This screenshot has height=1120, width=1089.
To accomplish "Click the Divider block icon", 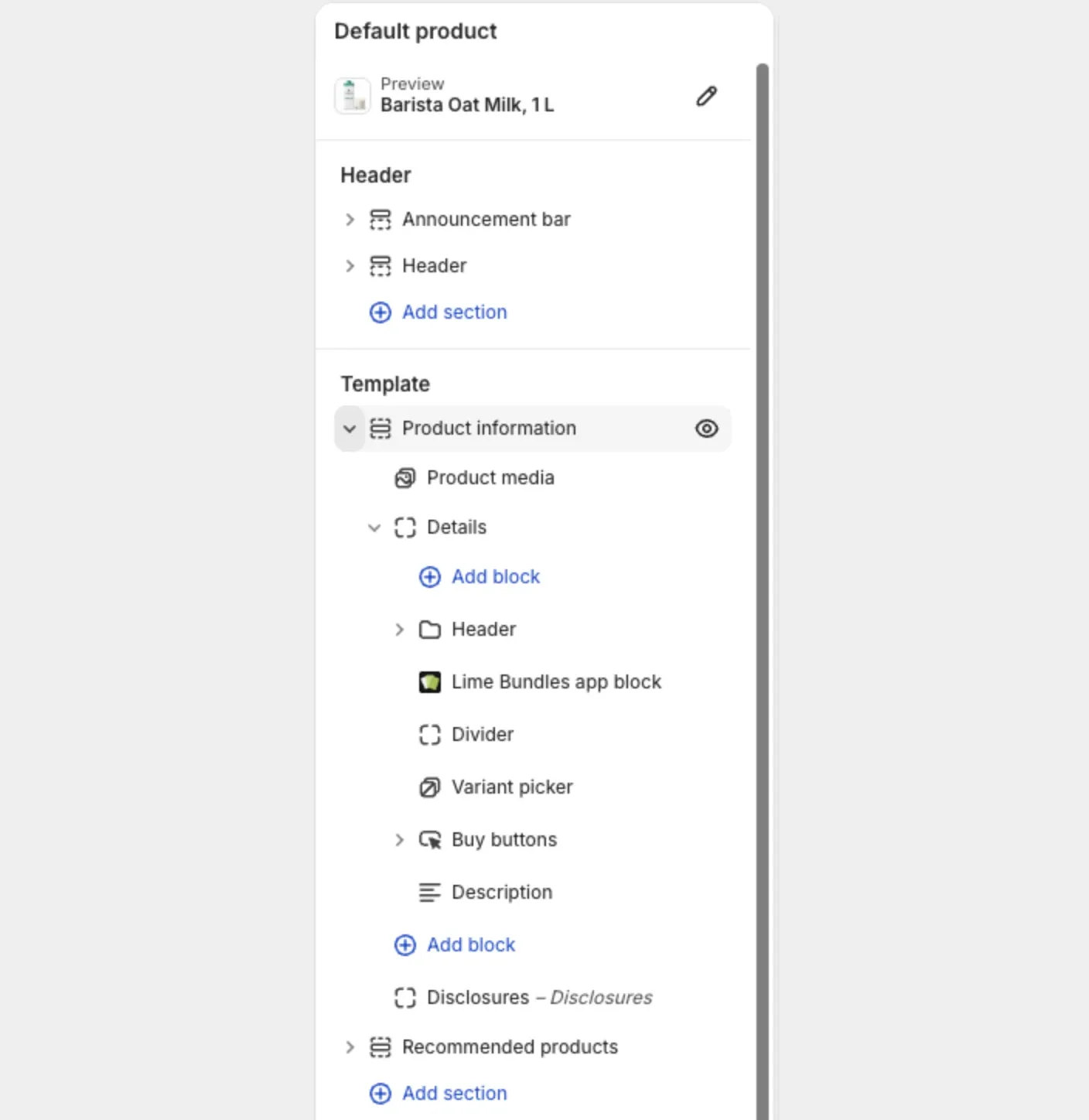I will tap(429, 735).
